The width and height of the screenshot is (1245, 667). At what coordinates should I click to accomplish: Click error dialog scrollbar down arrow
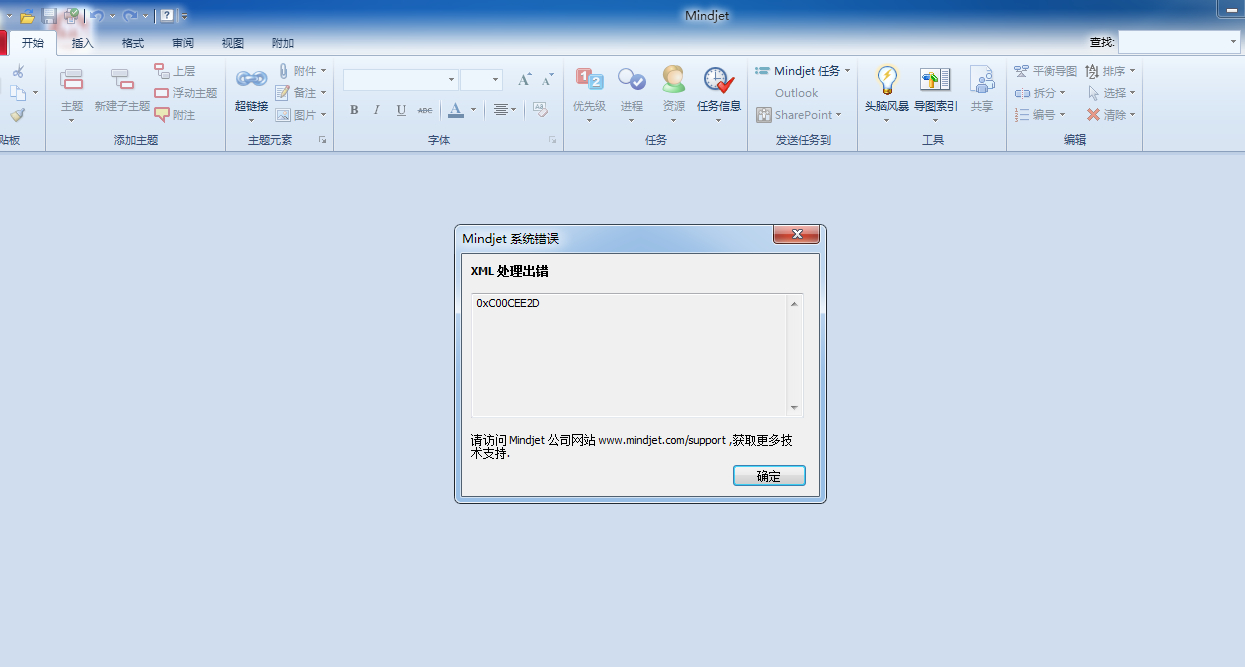794,408
